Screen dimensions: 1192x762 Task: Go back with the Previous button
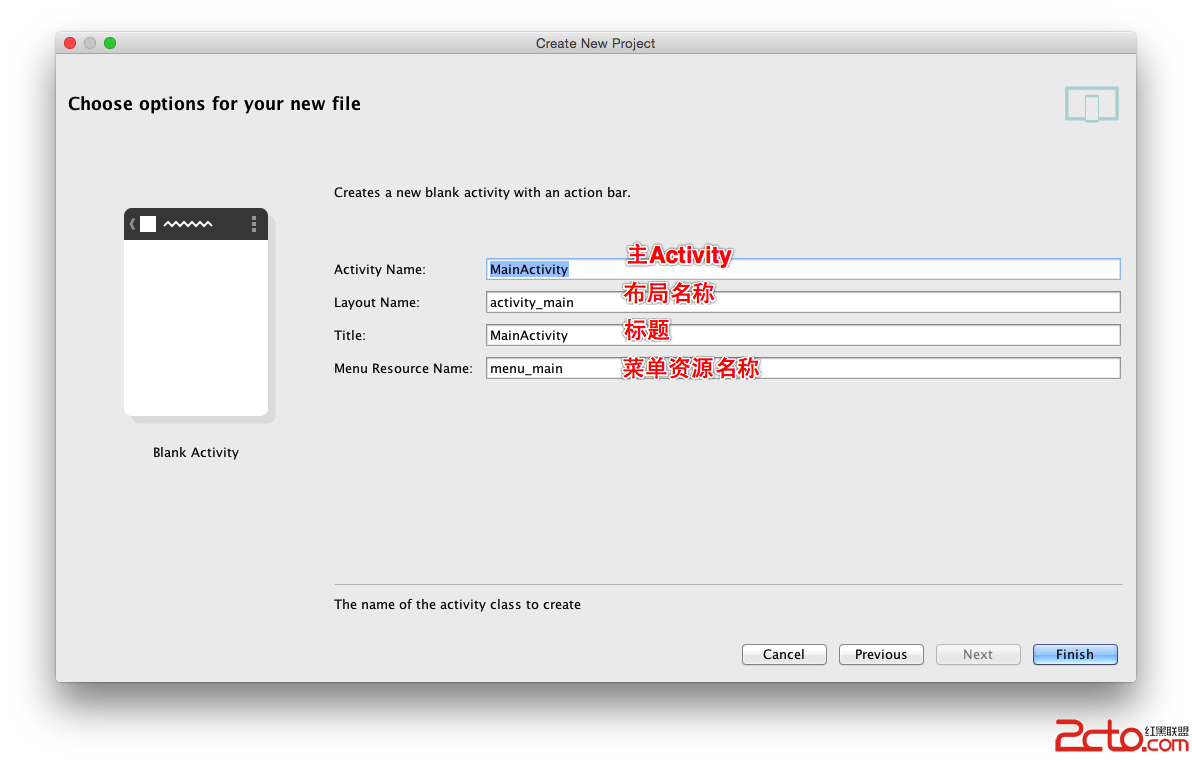(881, 654)
